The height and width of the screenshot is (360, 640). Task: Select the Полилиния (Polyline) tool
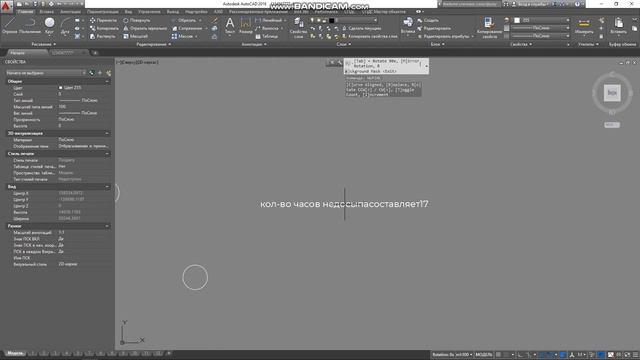(30, 25)
